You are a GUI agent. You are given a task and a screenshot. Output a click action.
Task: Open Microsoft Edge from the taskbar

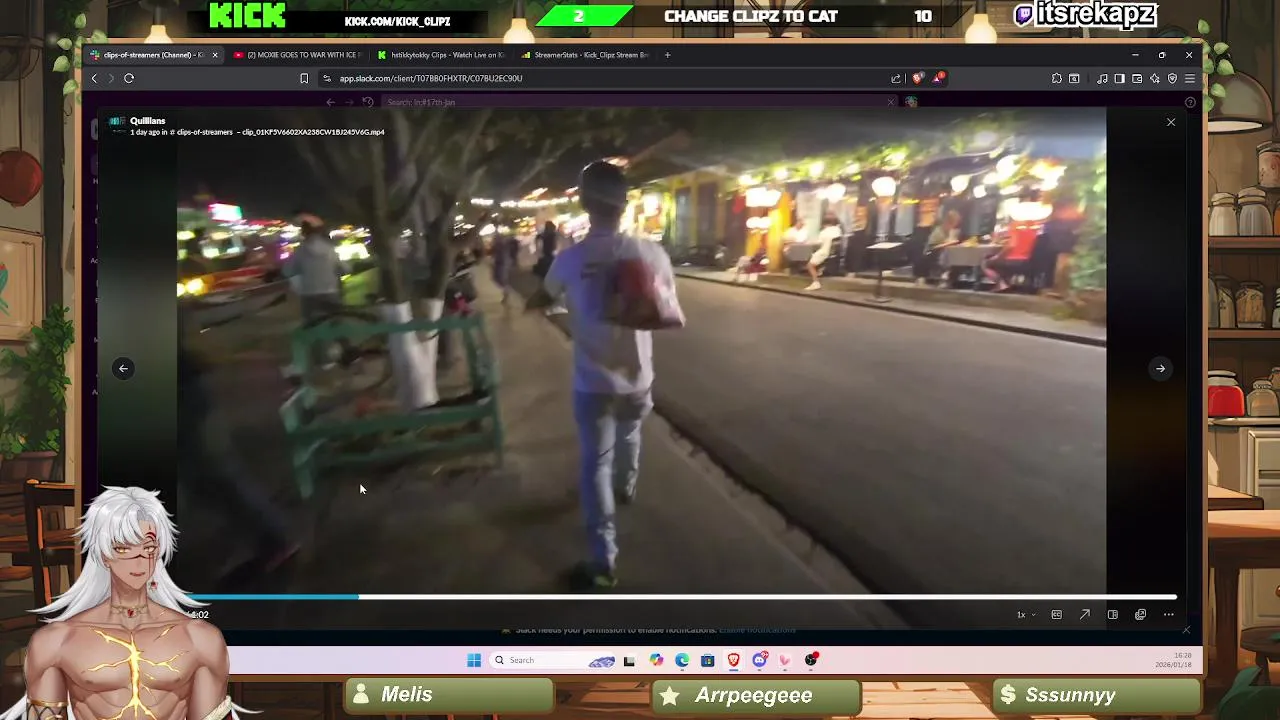click(681, 660)
